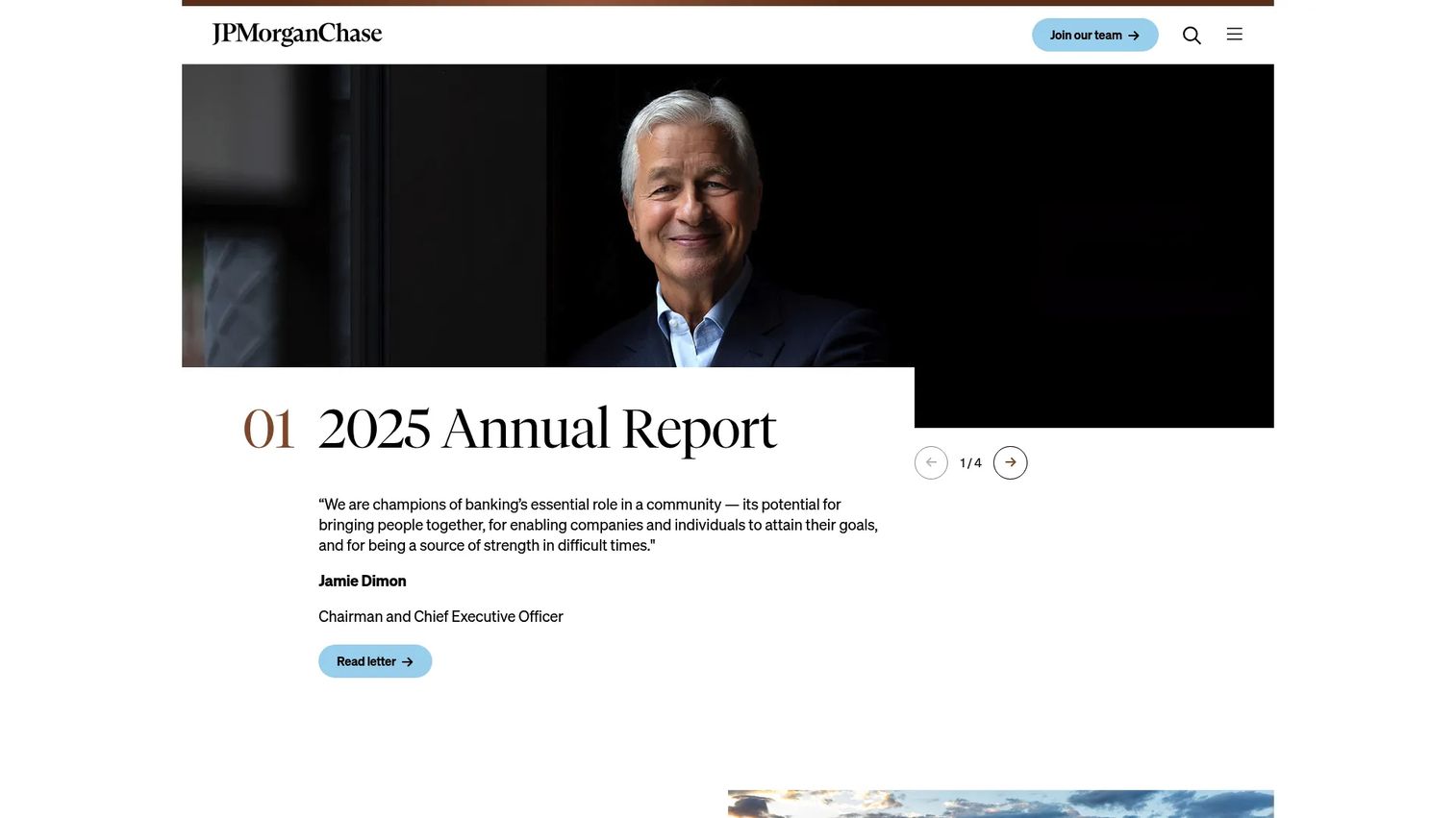The height and width of the screenshot is (818, 1456).
Task: Click the sky photo below the carousel
Action: pyautogui.click(x=1001, y=804)
